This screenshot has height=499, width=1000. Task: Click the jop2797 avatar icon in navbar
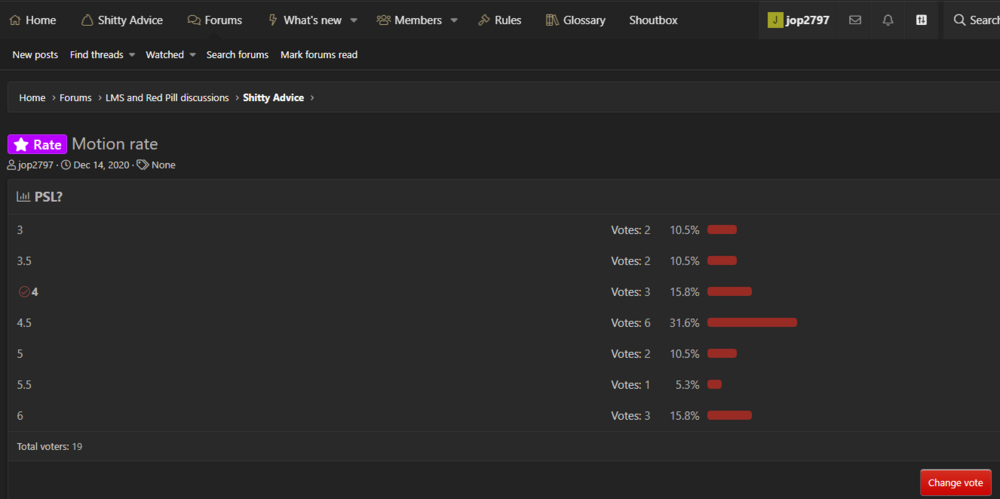775,20
